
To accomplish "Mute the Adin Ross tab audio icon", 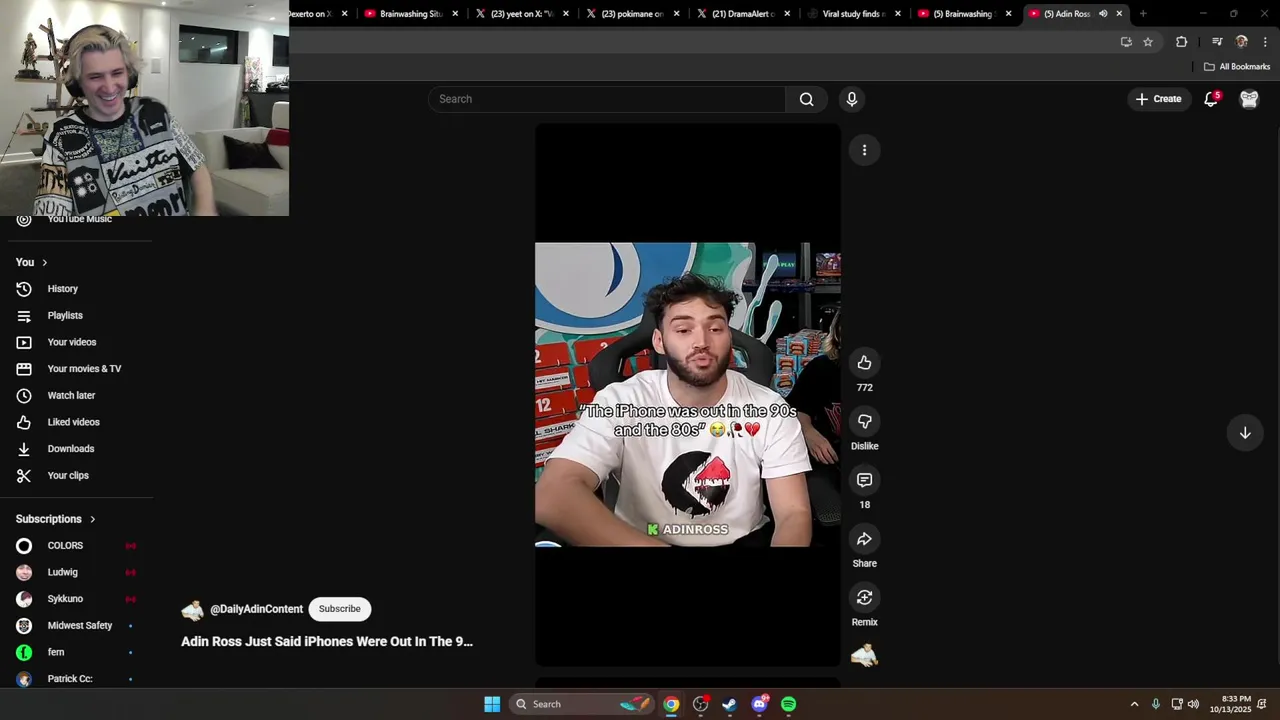I will pos(1103,14).
